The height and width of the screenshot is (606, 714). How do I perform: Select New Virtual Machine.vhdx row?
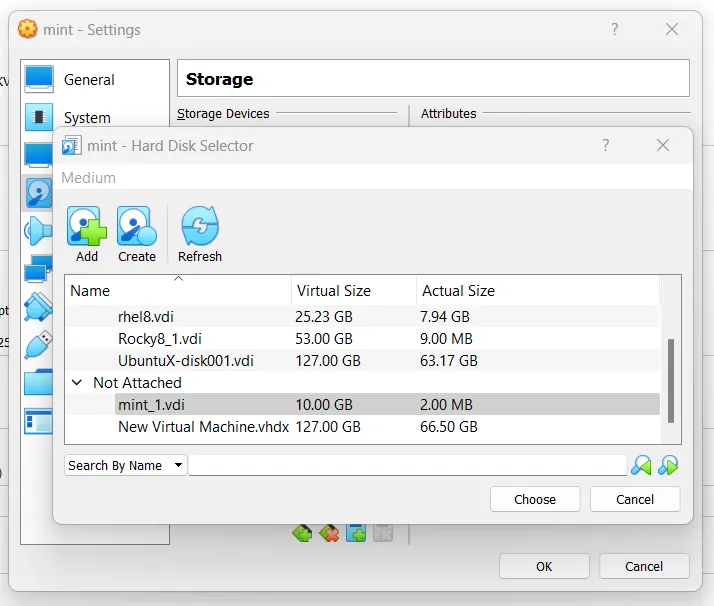(x=362, y=427)
